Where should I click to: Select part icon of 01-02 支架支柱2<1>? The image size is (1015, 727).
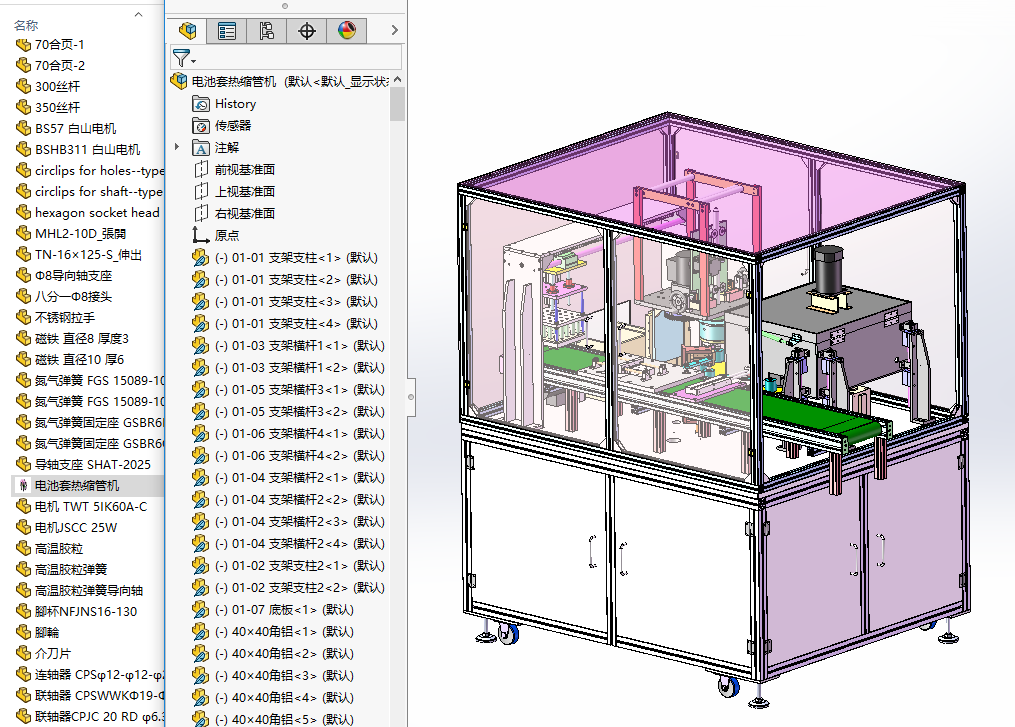(x=201, y=566)
